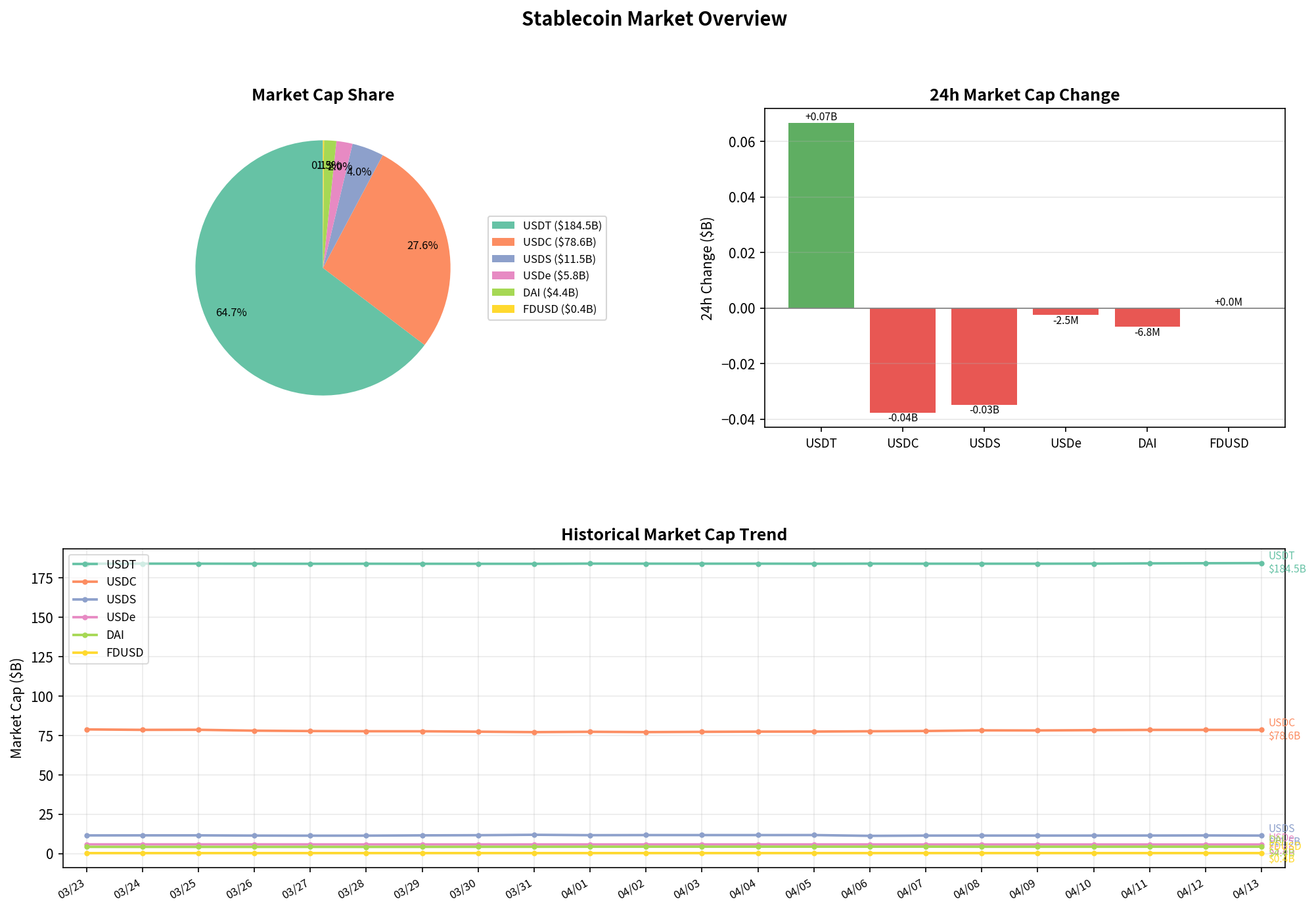
Task: Click the "-6.8M" bar value label
Action: pos(1147,333)
